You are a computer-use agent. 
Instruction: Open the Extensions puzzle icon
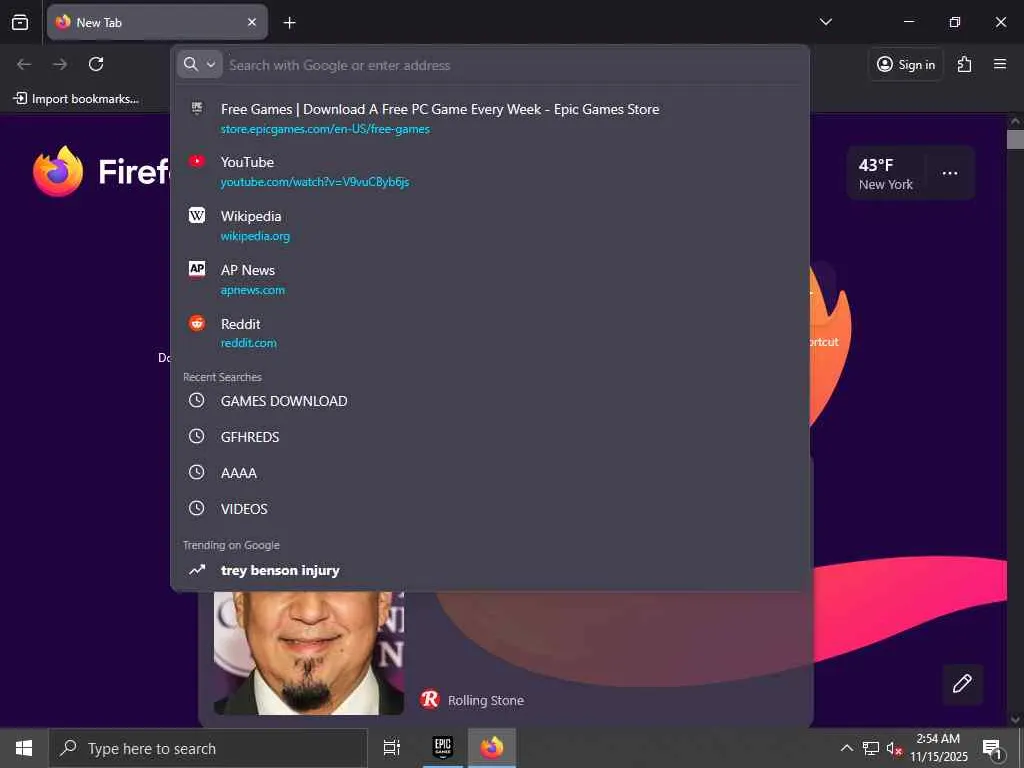click(x=964, y=64)
